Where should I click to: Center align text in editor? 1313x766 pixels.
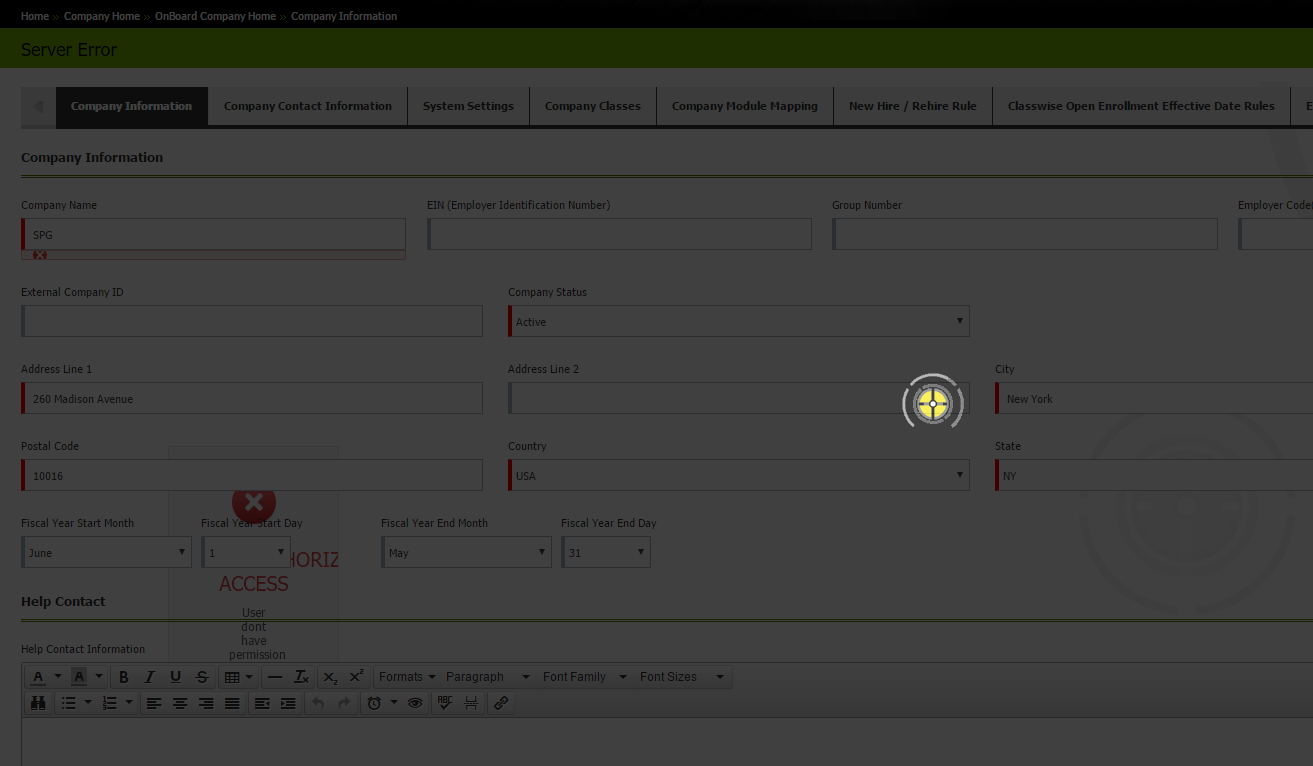coord(180,703)
